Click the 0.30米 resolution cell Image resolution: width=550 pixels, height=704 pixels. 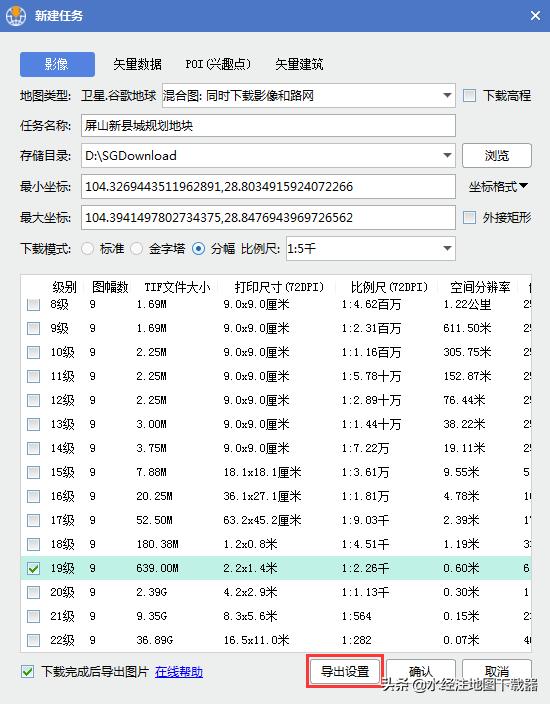tap(461, 592)
